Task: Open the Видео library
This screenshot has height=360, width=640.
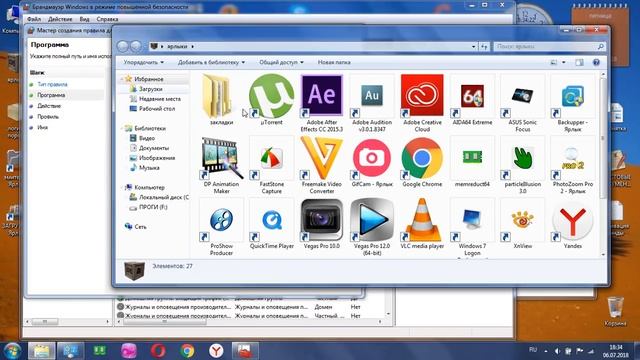Action: 147,138
